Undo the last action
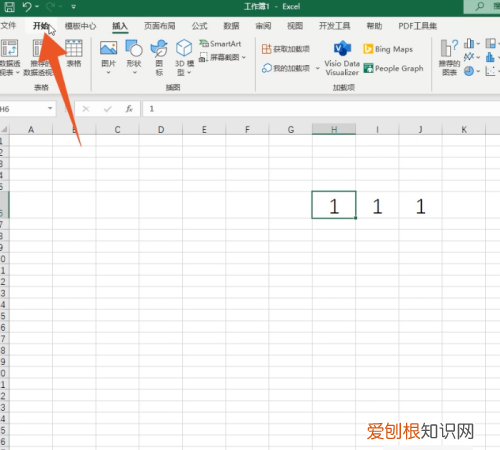The width and height of the screenshot is (500, 450). pyautogui.click(x=27, y=6)
